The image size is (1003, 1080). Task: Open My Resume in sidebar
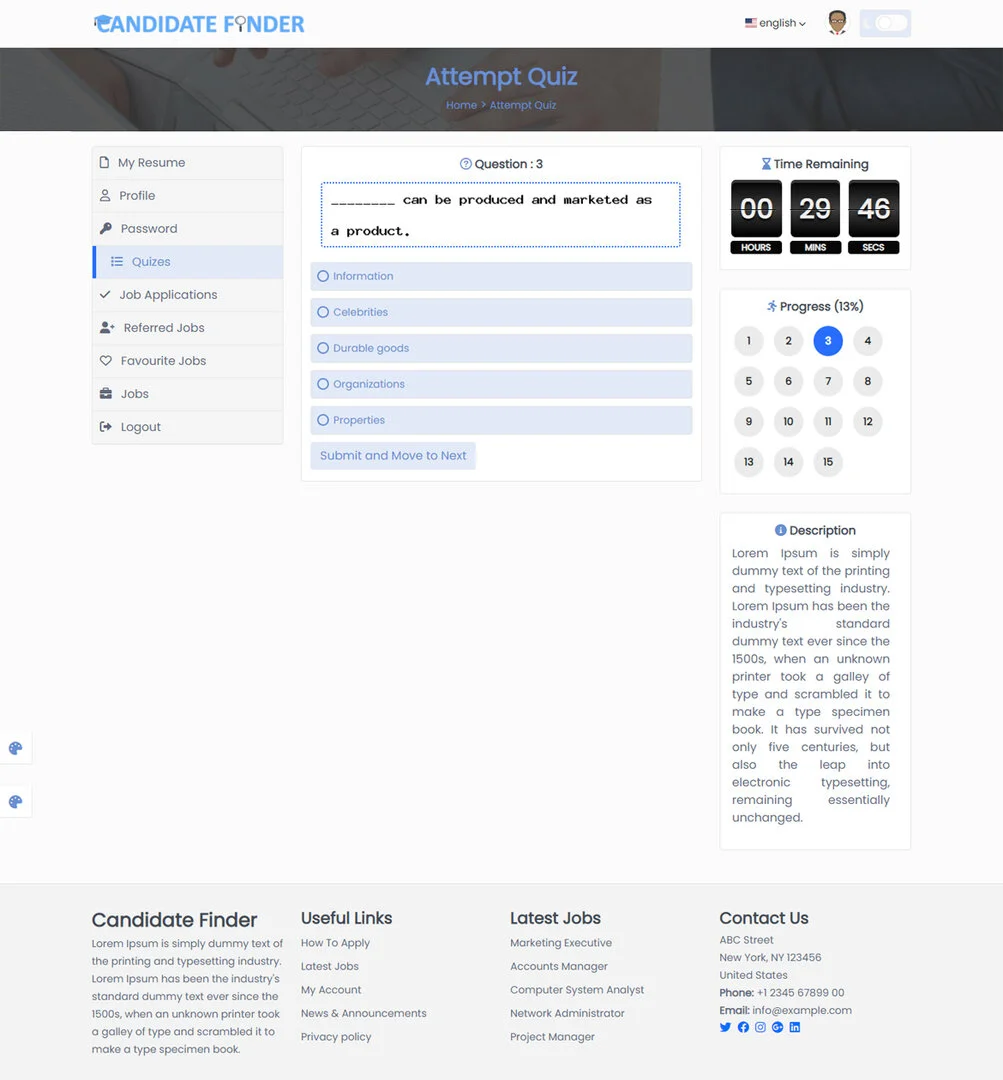(x=187, y=163)
